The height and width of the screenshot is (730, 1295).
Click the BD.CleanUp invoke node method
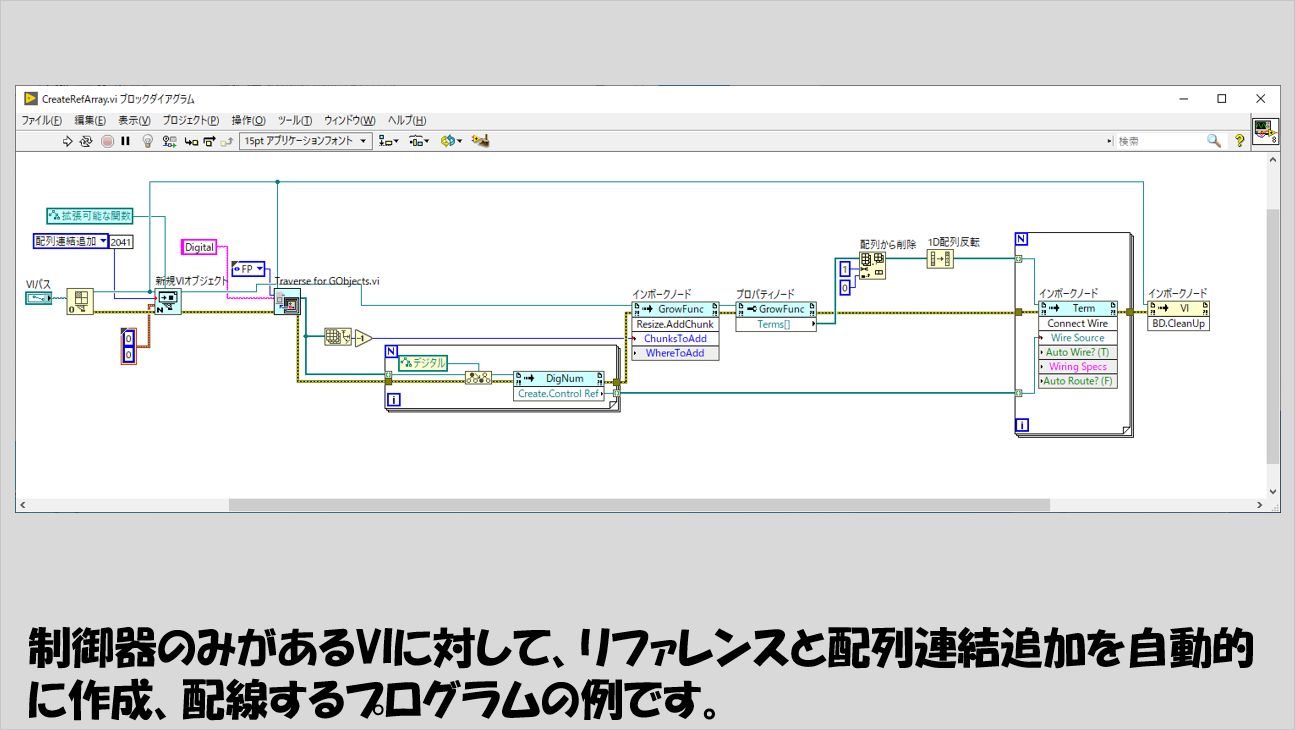coord(1178,324)
